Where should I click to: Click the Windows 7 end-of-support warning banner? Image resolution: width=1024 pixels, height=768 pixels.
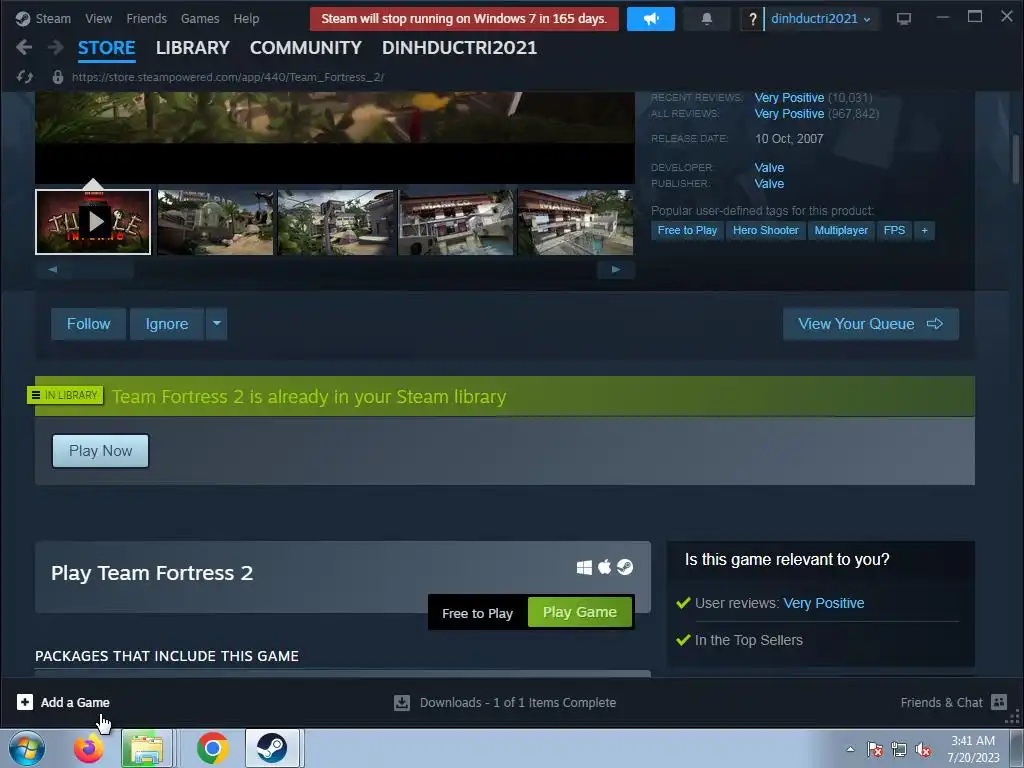click(x=464, y=19)
